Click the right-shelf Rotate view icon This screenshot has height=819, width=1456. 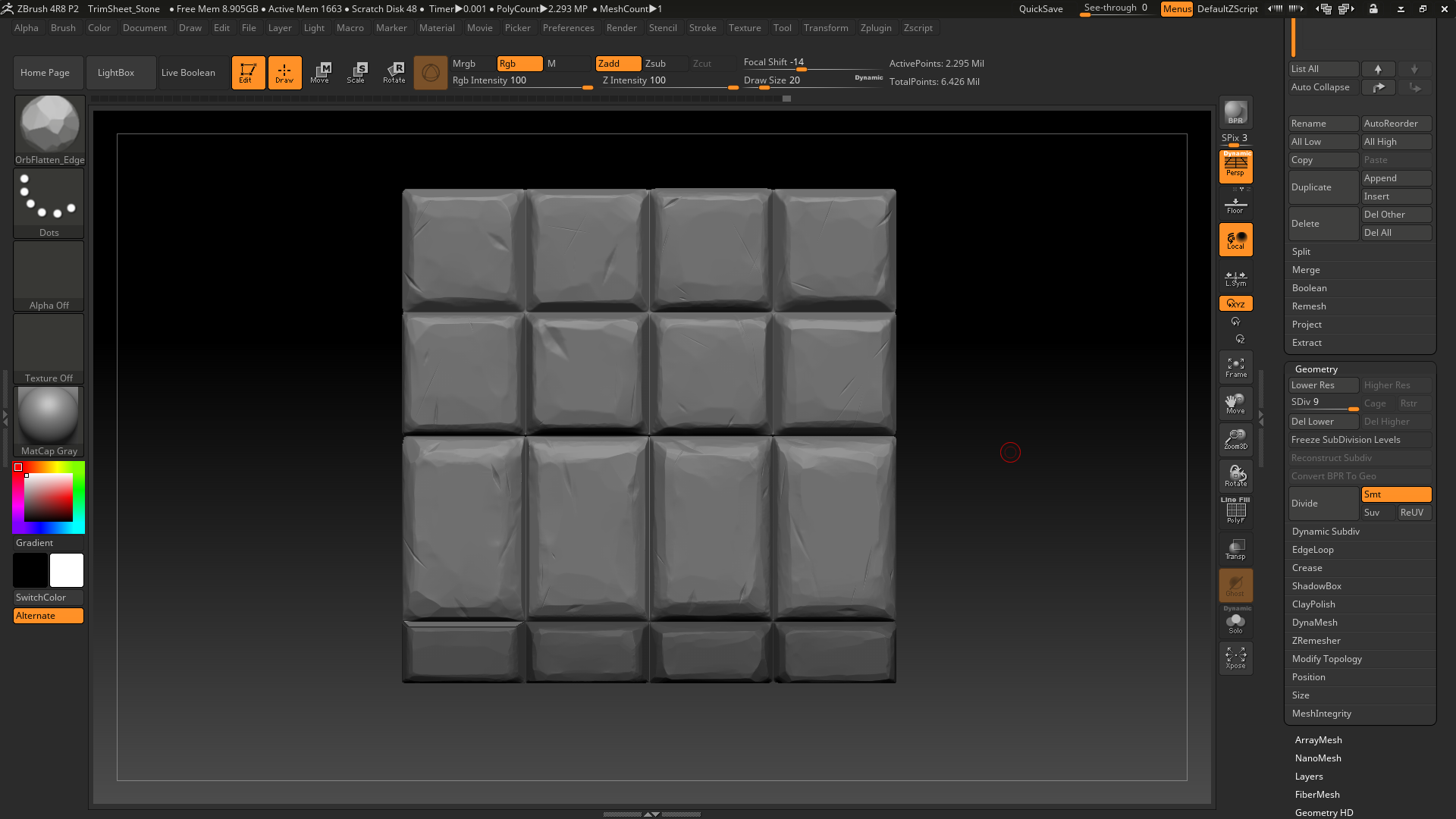1235,476
